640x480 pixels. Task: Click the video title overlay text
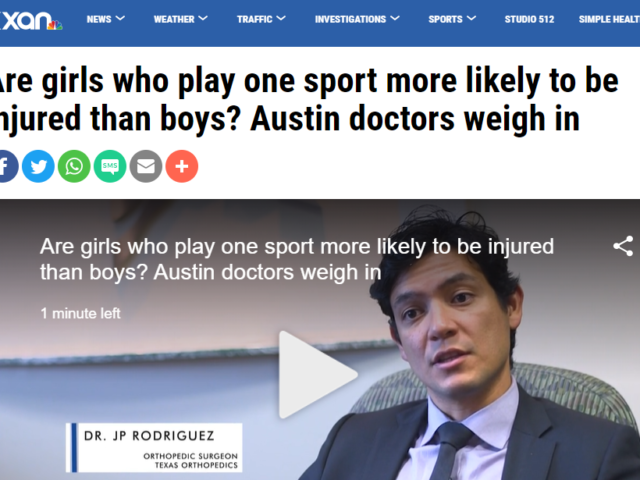point(297,259)
